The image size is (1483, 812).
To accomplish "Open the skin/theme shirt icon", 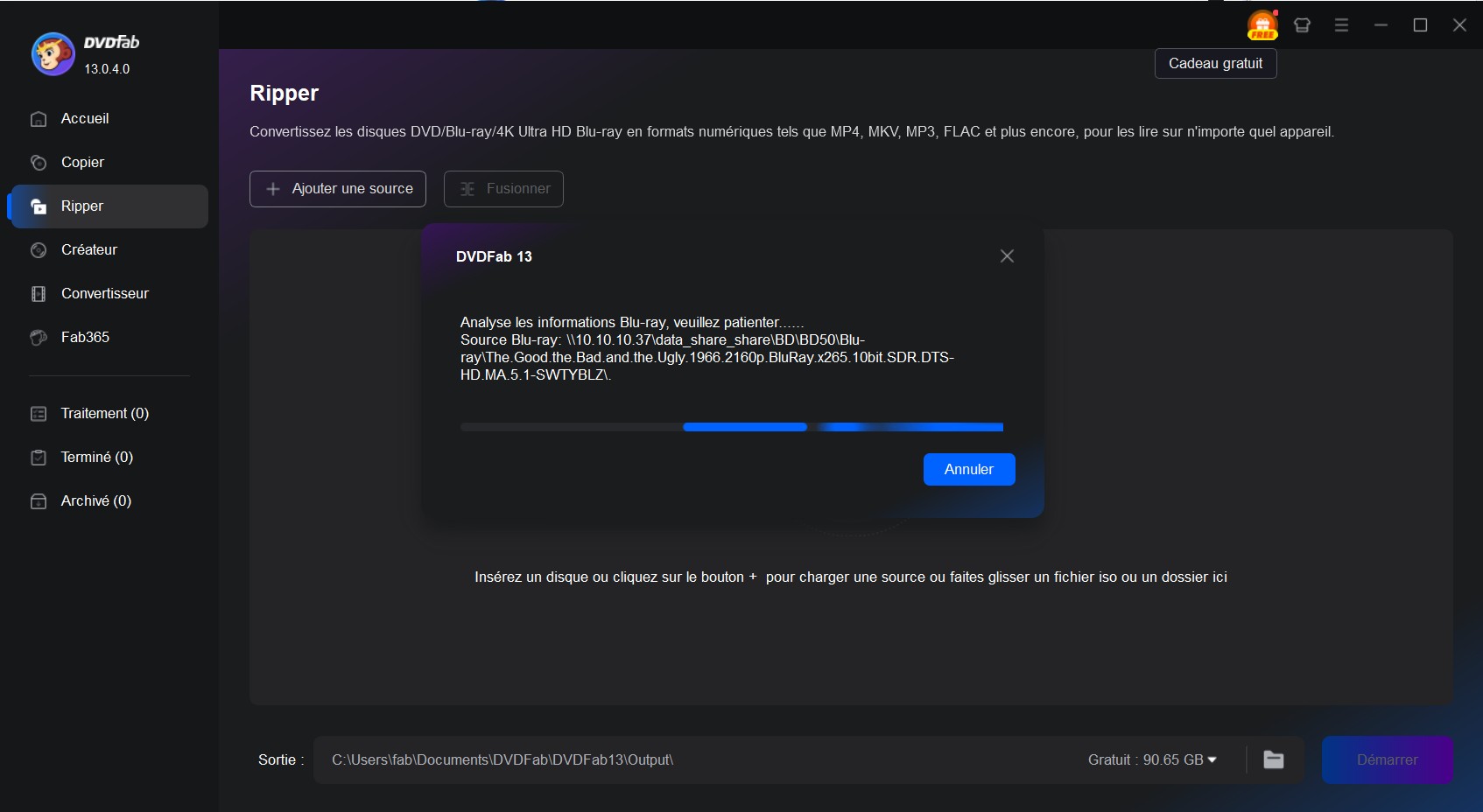I will [x=1302, y=25].
